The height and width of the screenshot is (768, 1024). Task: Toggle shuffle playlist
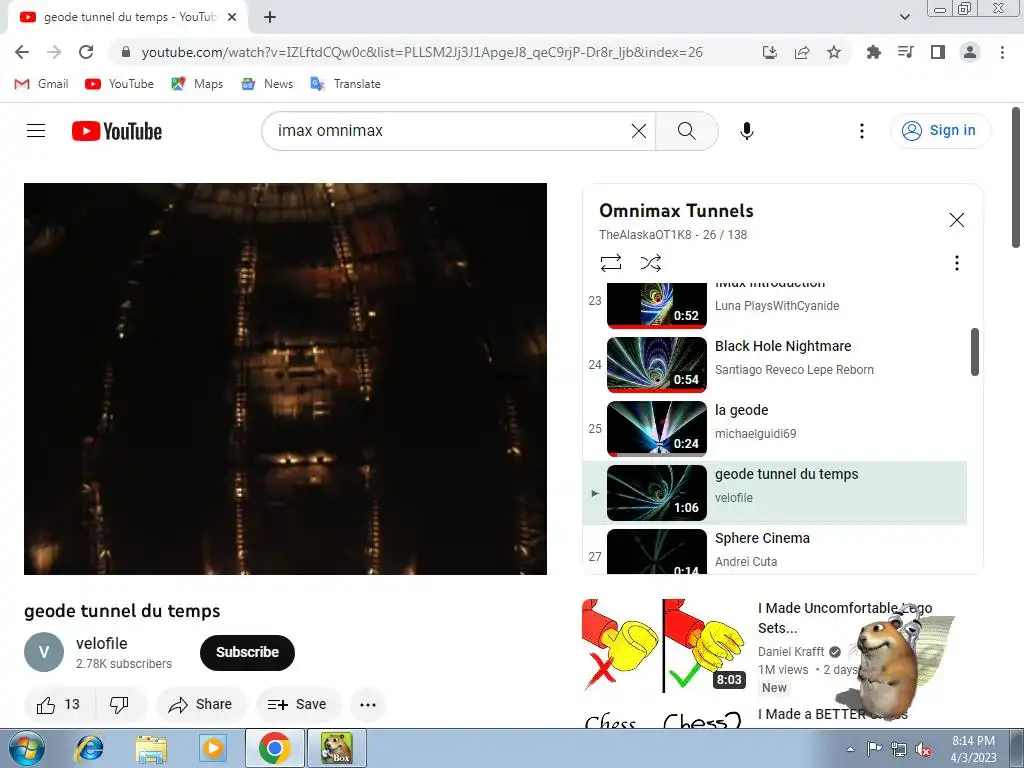point(650,263)
